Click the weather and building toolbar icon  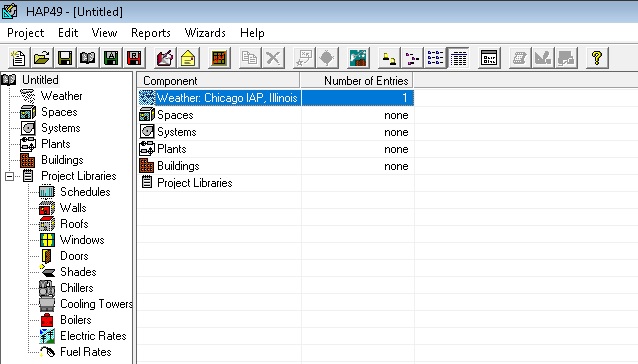(358, 58)
